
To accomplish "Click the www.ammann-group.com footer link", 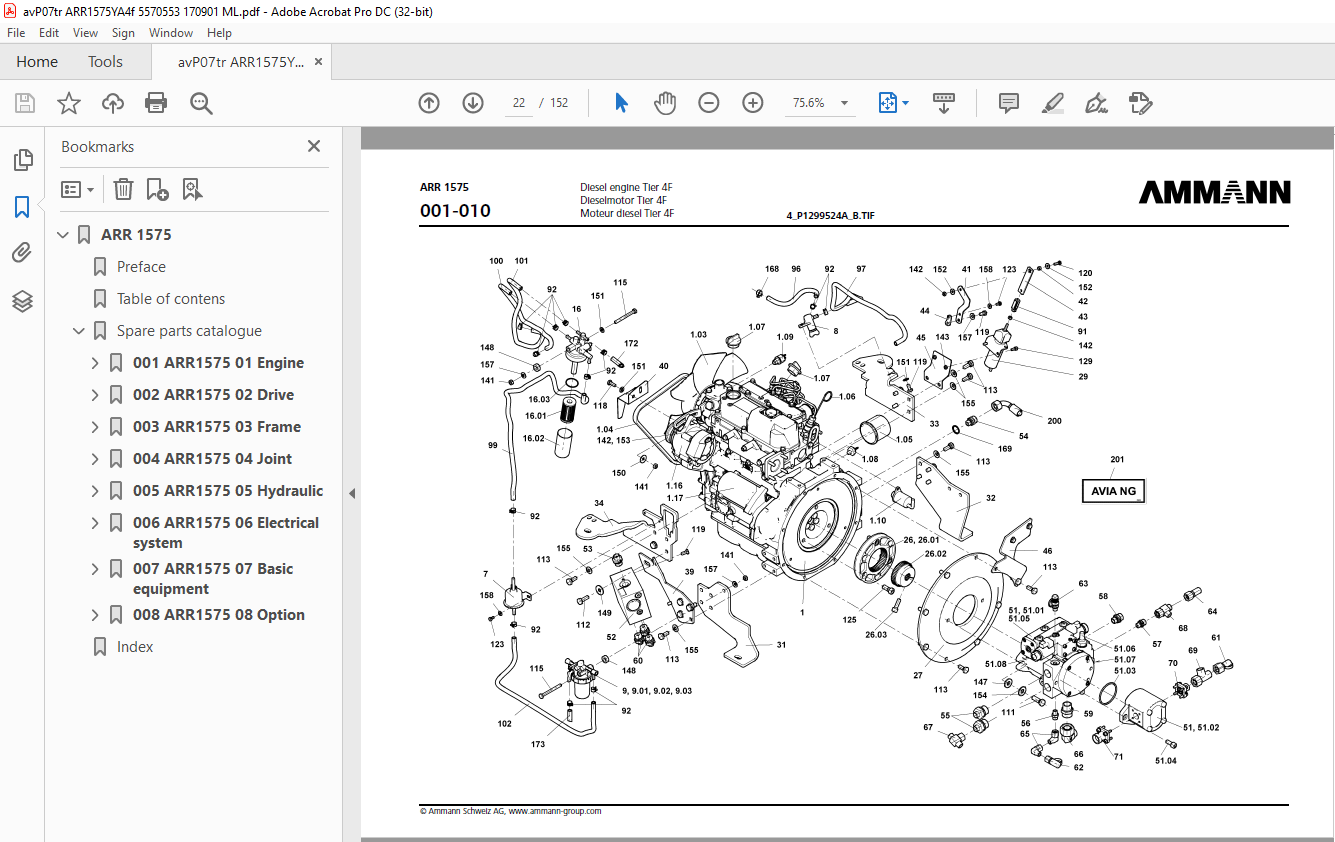I will click(x=555, y=811).
